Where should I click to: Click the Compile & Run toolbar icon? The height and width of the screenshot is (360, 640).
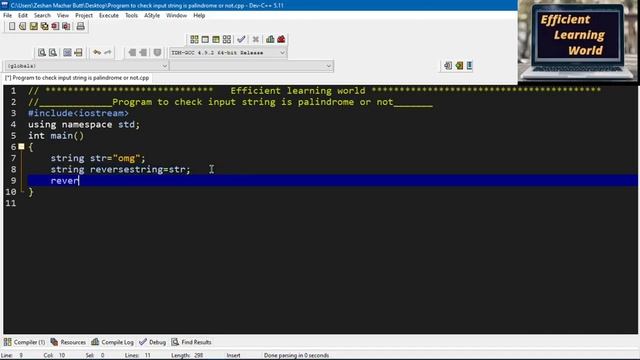[216, 39]
